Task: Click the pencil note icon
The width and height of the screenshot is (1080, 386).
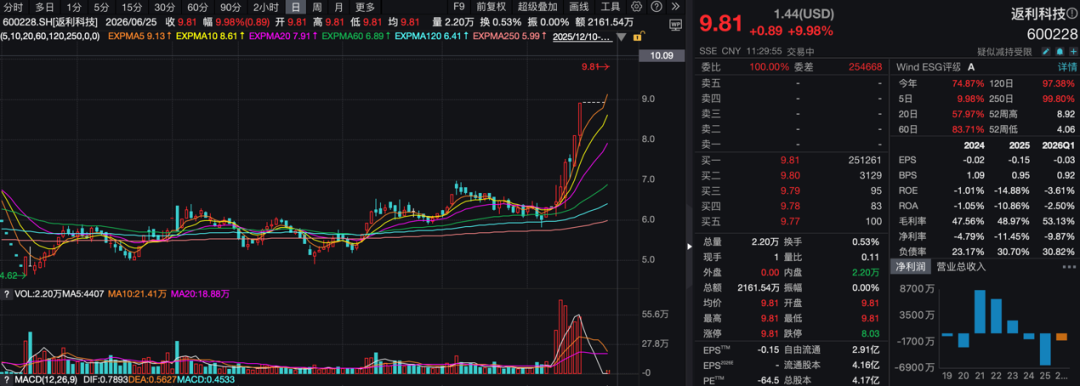Action: (x=1046, y=52)
